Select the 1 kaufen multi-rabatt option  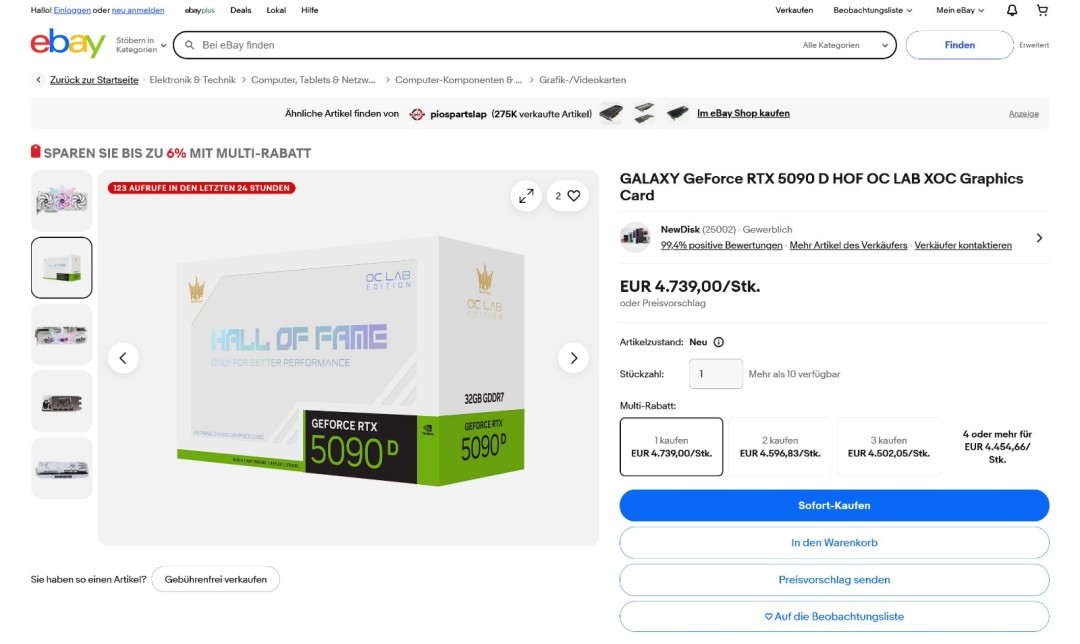672,447
